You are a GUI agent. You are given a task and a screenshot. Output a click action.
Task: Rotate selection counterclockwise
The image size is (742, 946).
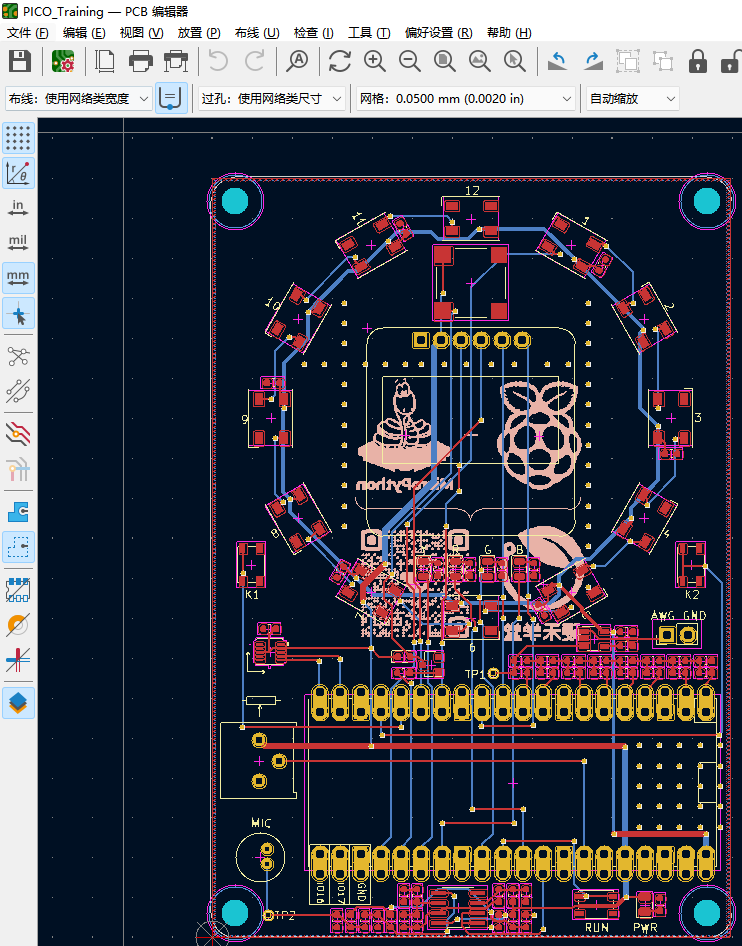(557, 61)
